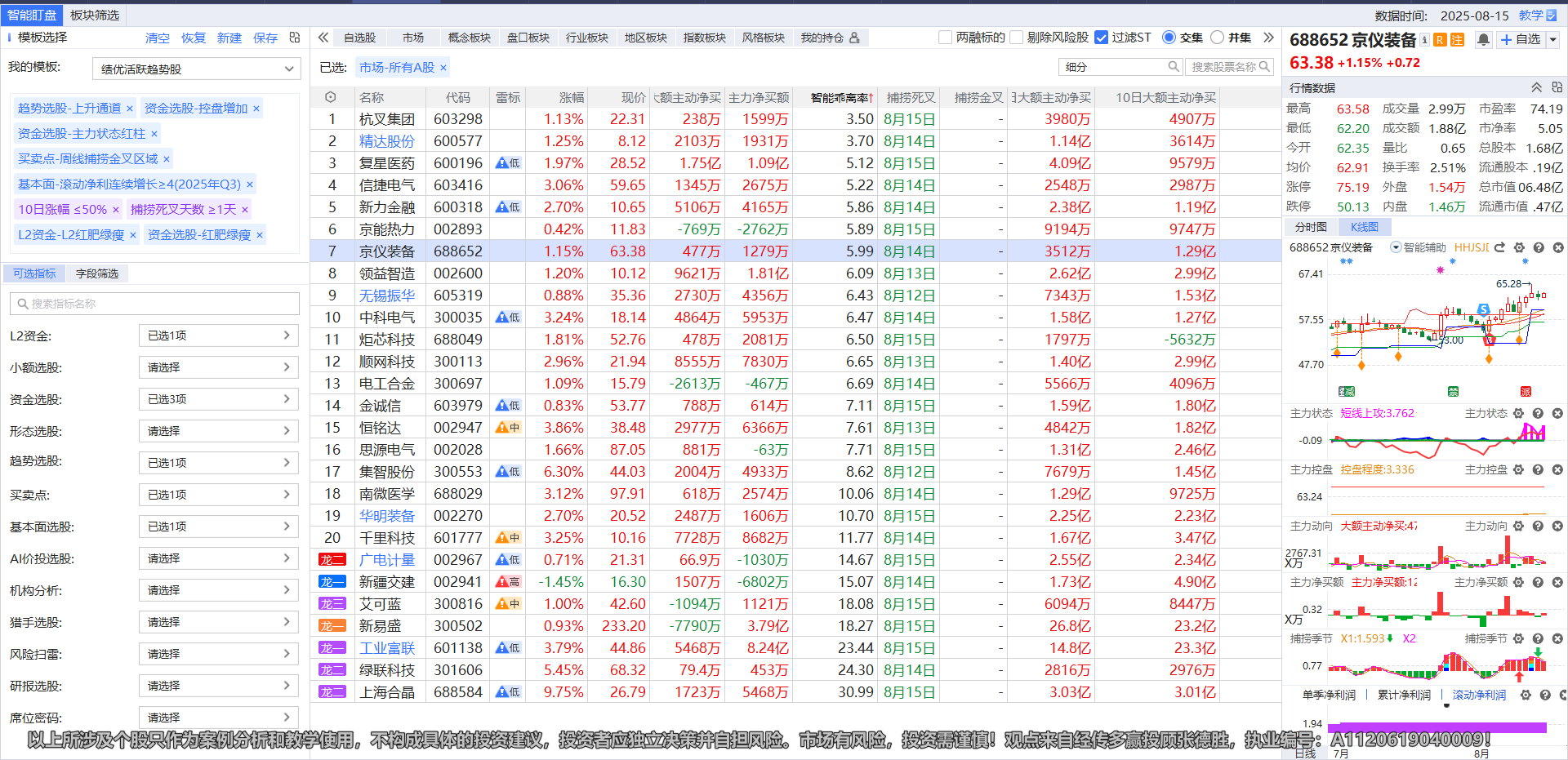
Task: Click the price alert bell icon
Action: point(1483,39)
